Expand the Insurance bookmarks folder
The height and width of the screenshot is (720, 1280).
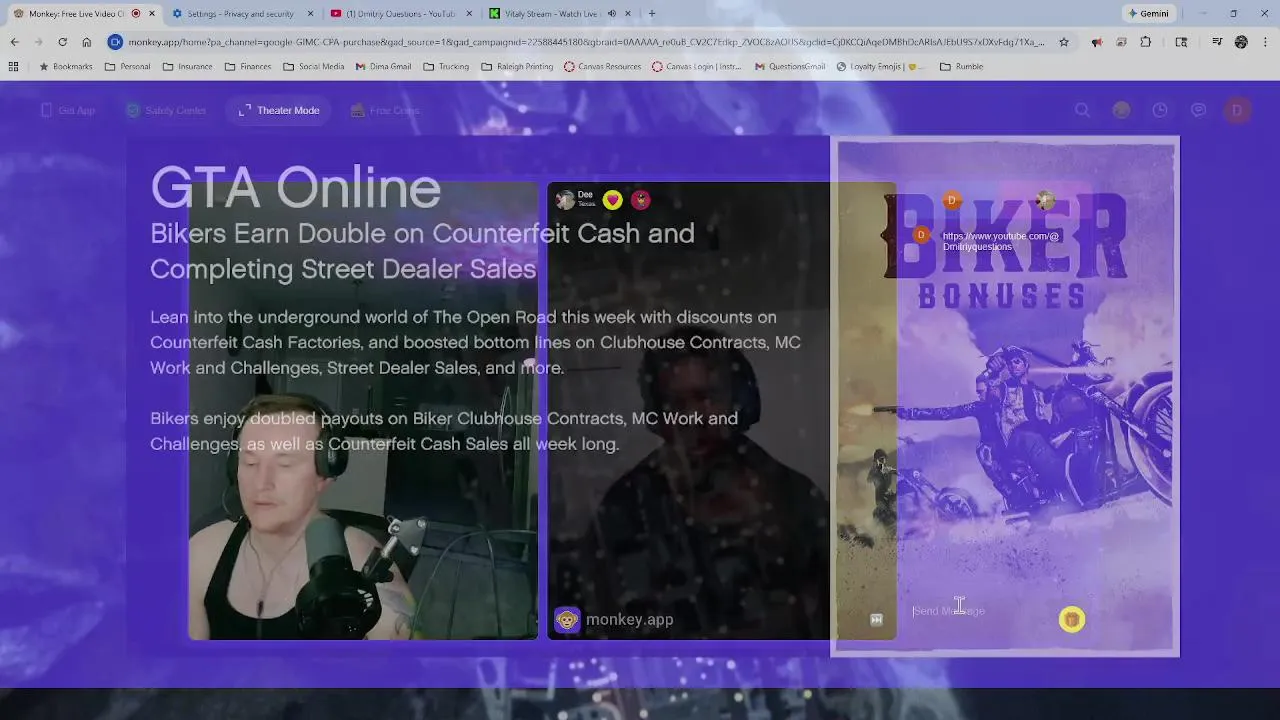point(187,67)
